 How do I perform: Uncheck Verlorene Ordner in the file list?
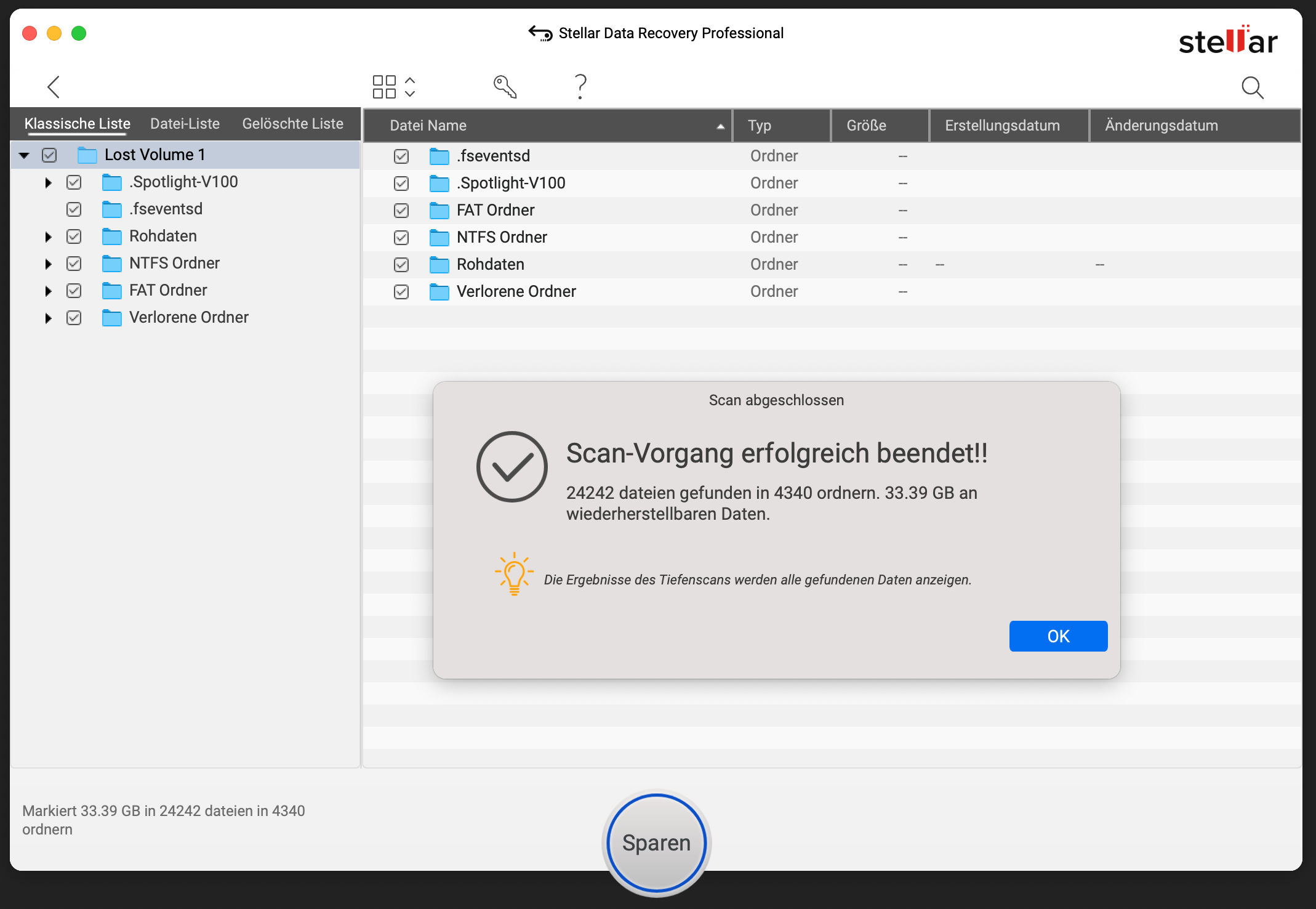click(401, 292)
